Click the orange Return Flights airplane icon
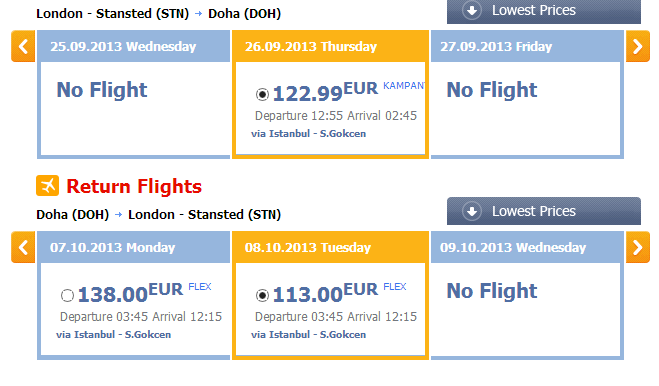The width and height of the screenshot is (659, 386). coord(47,185)
